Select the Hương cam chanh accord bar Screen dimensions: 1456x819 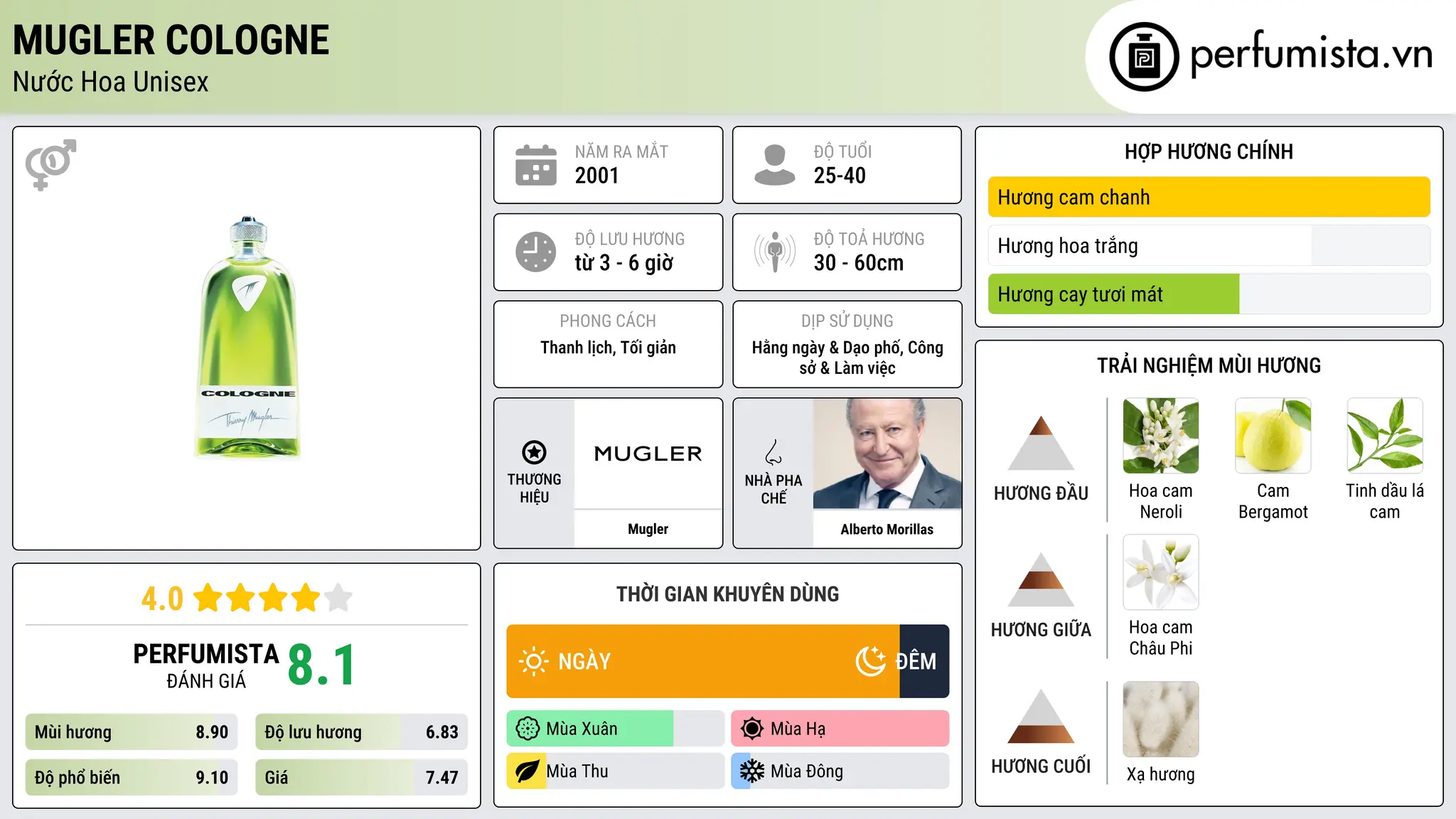pyautogui.click(x=1209, y=197)
